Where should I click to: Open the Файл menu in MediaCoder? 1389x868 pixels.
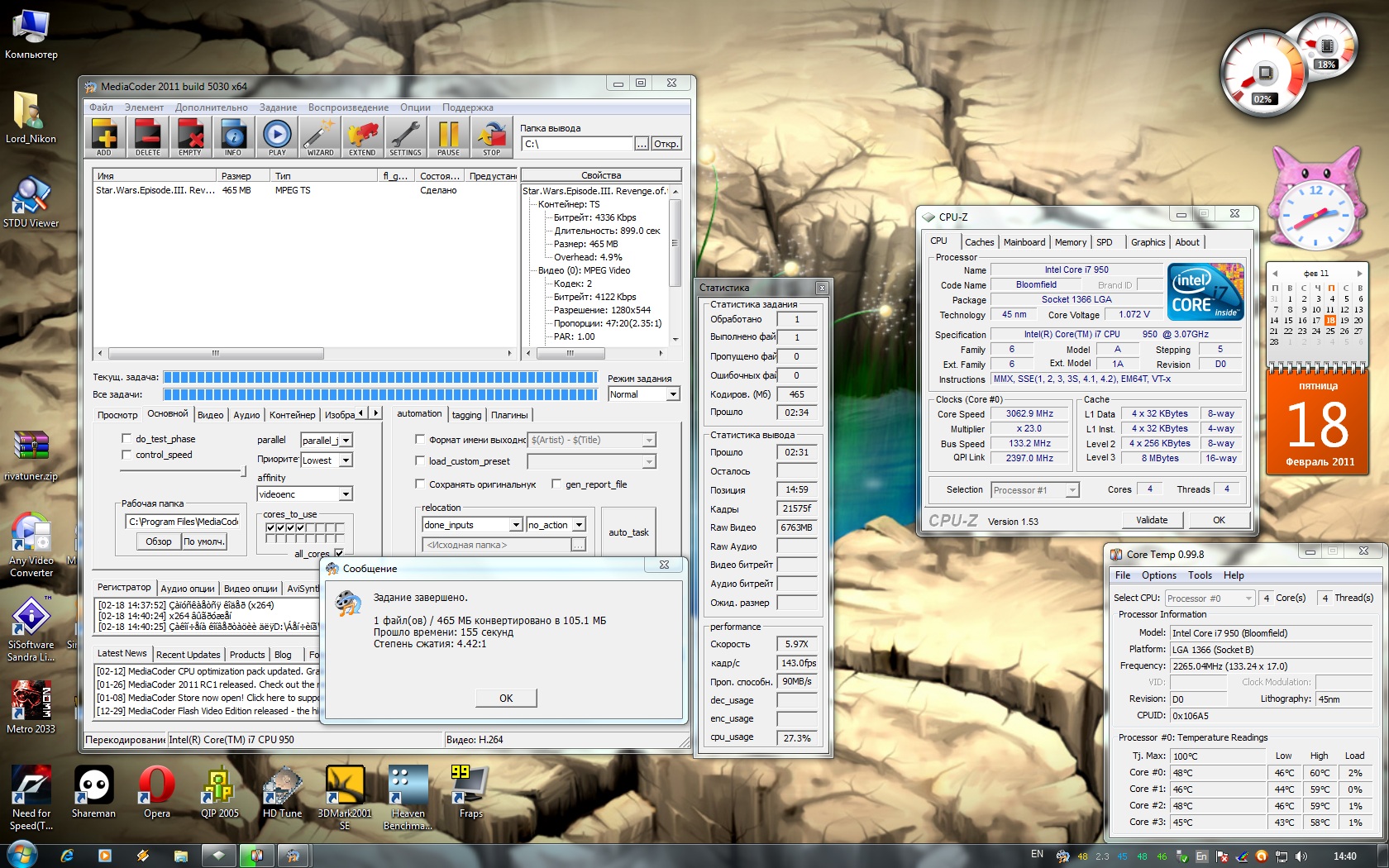[x=101, y=107]
